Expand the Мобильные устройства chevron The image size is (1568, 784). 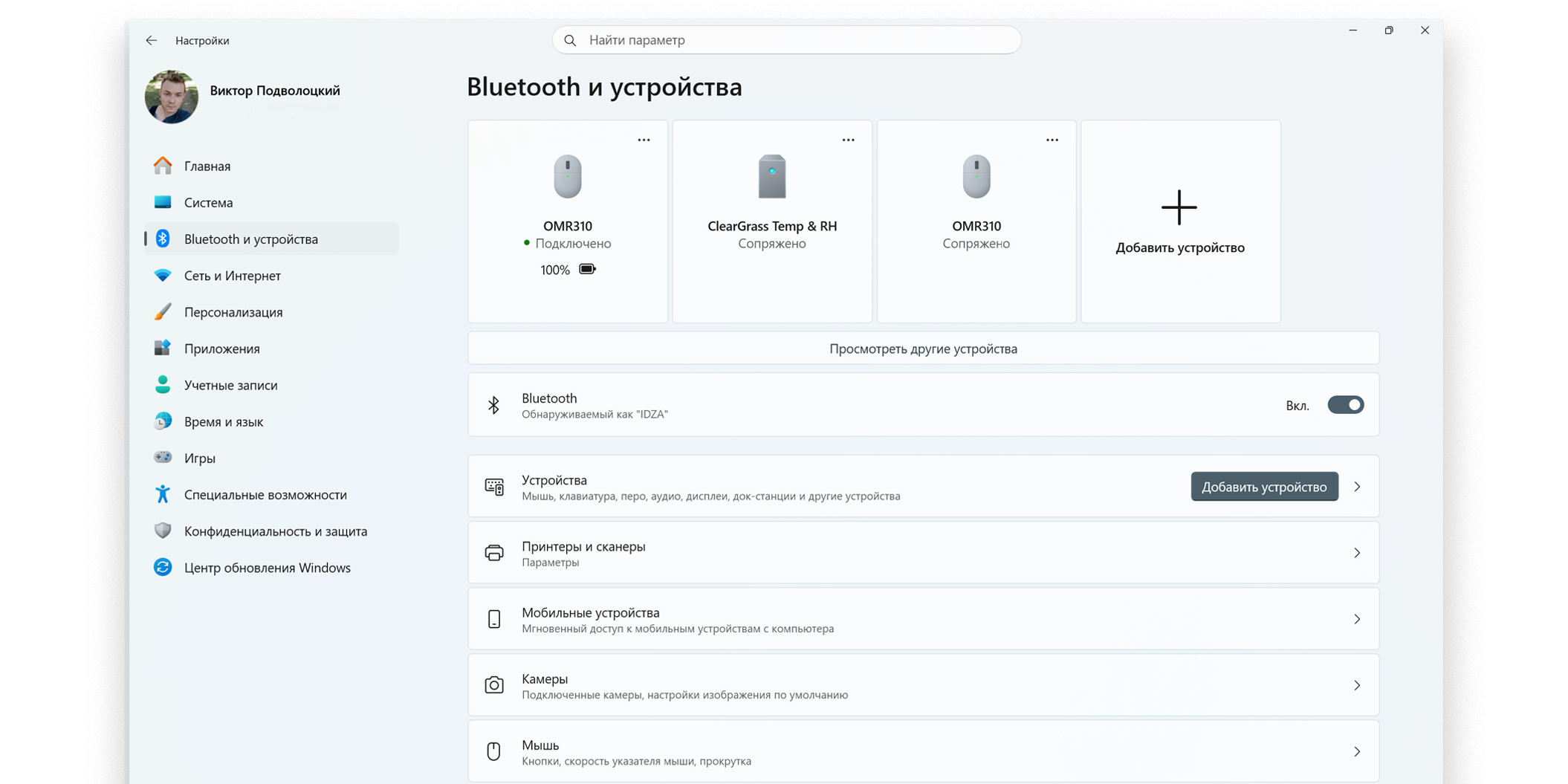(x=1357, y=619)
